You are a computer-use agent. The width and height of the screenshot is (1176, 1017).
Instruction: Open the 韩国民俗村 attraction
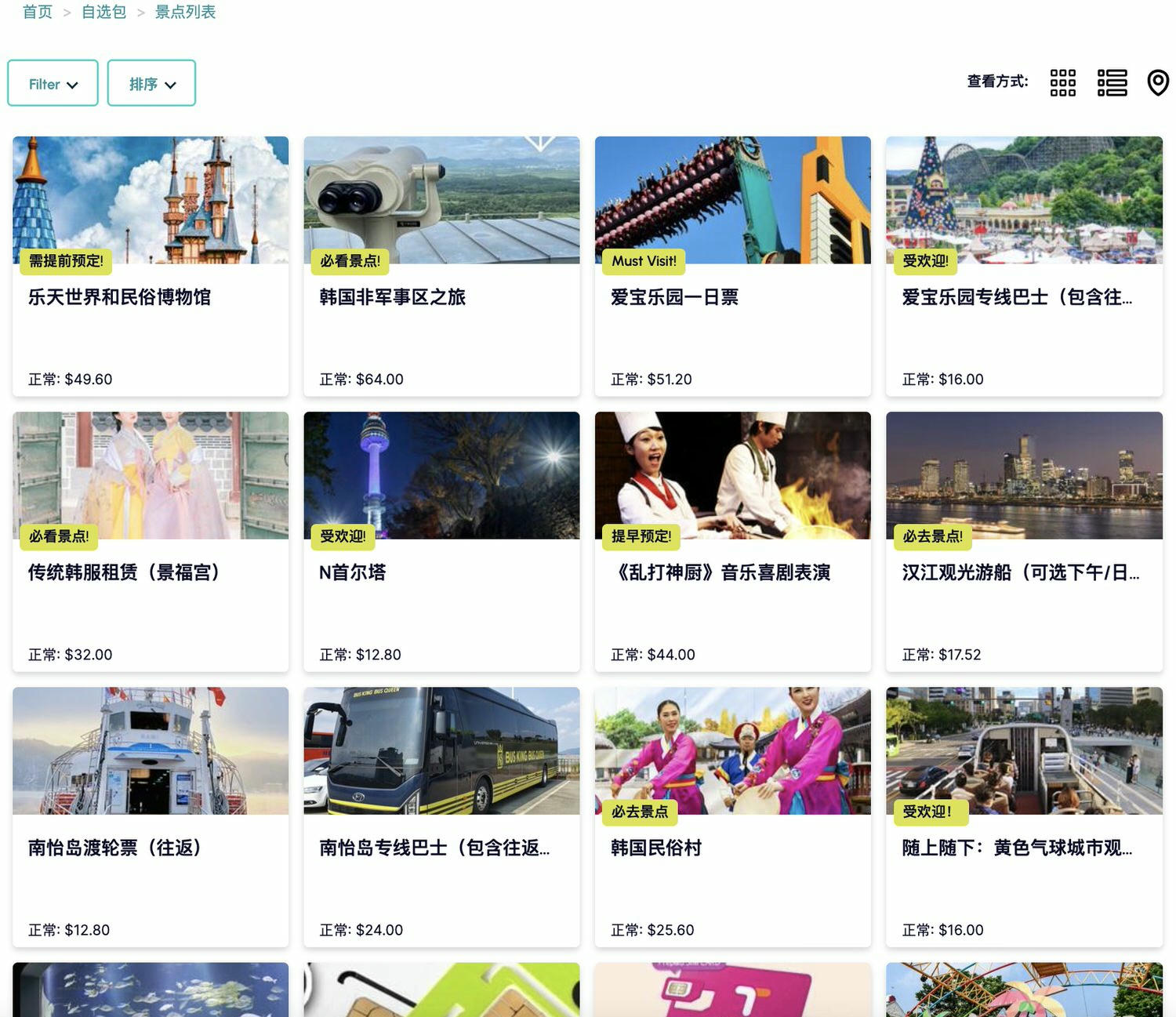(655, 848)
